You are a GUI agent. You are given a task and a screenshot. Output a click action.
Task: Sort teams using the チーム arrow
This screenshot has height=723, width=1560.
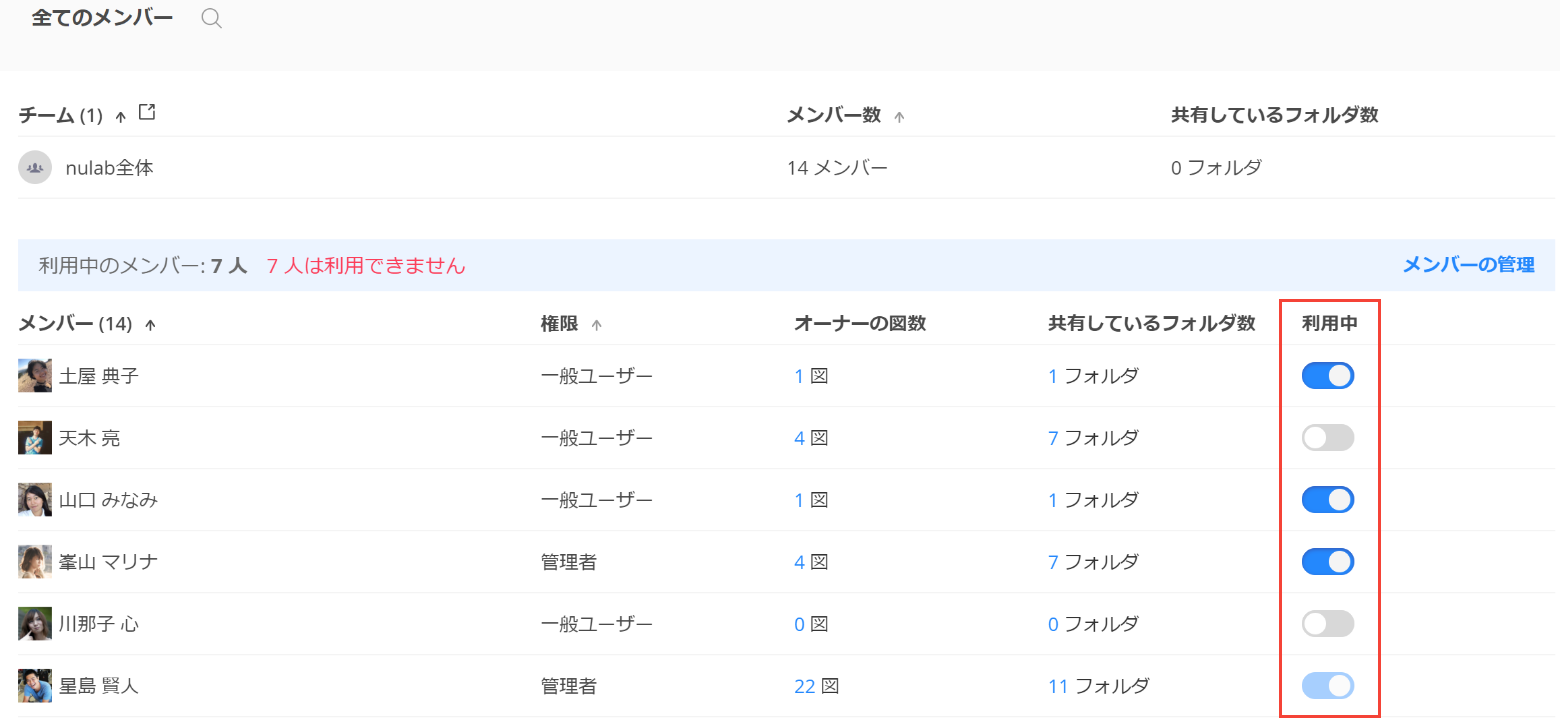click(121, 117)
